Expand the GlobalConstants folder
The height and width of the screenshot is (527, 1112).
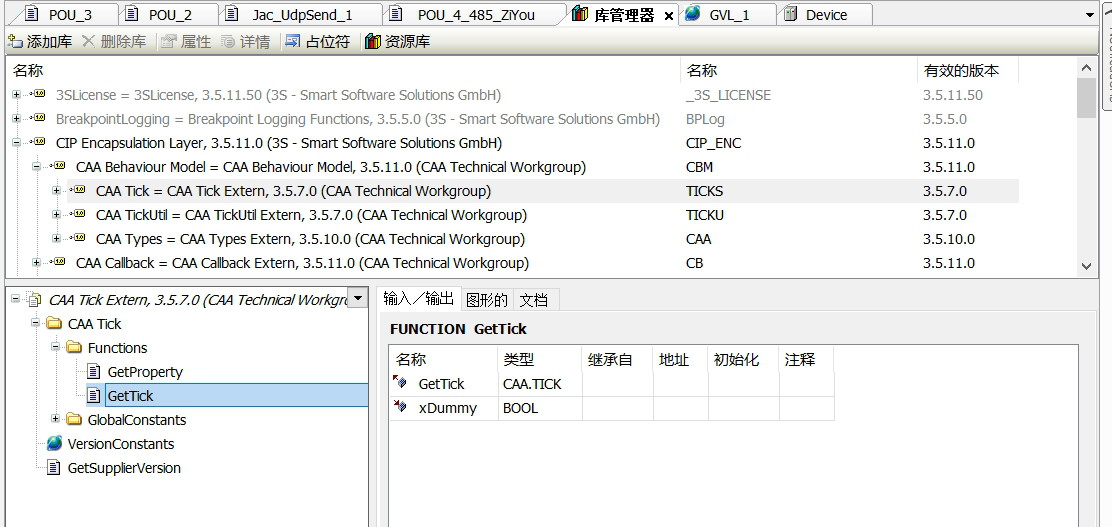pos(56,419)
